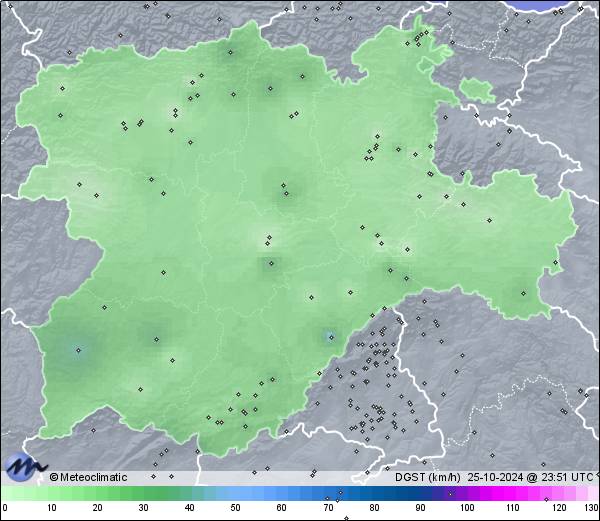Click the 130 value on legend scale
The width and height of the screenshot is (600, 521).
pyautogui.click(x=591, y=509)
